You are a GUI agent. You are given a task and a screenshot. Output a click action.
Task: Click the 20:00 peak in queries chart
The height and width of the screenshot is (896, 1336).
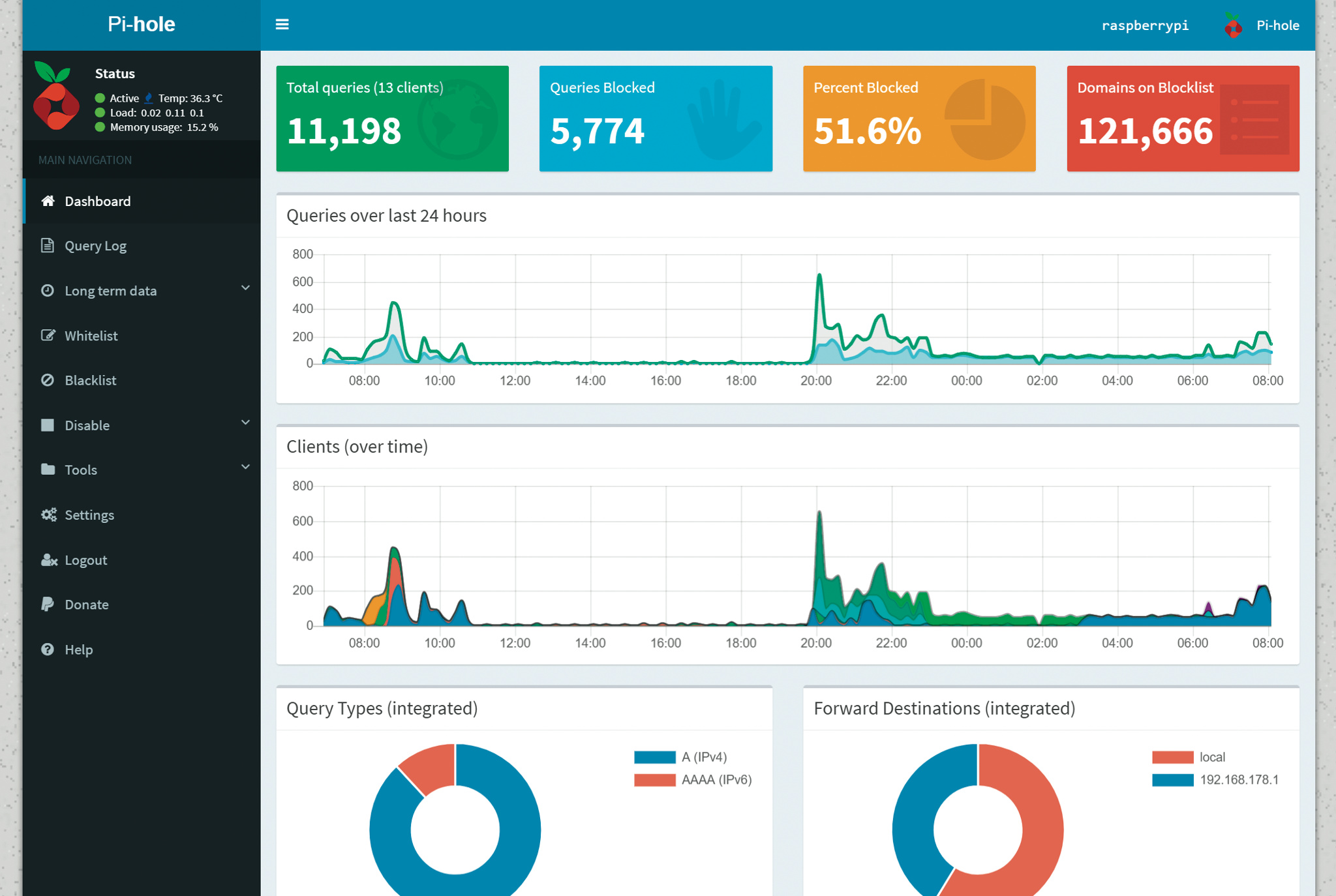coord(819,276)
